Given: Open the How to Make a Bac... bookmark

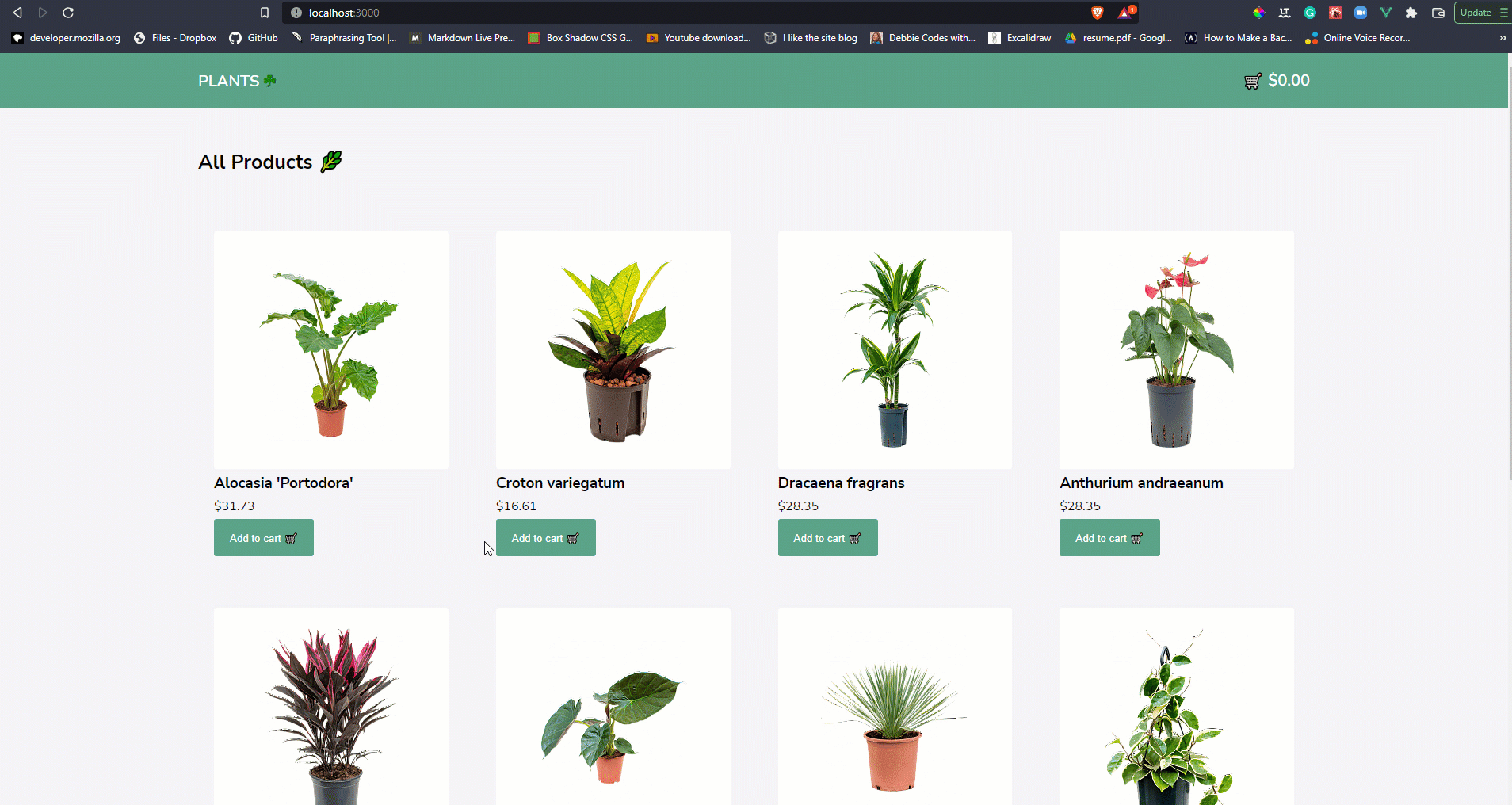Looking at the screenshot, I should (x=1239, y=38).
